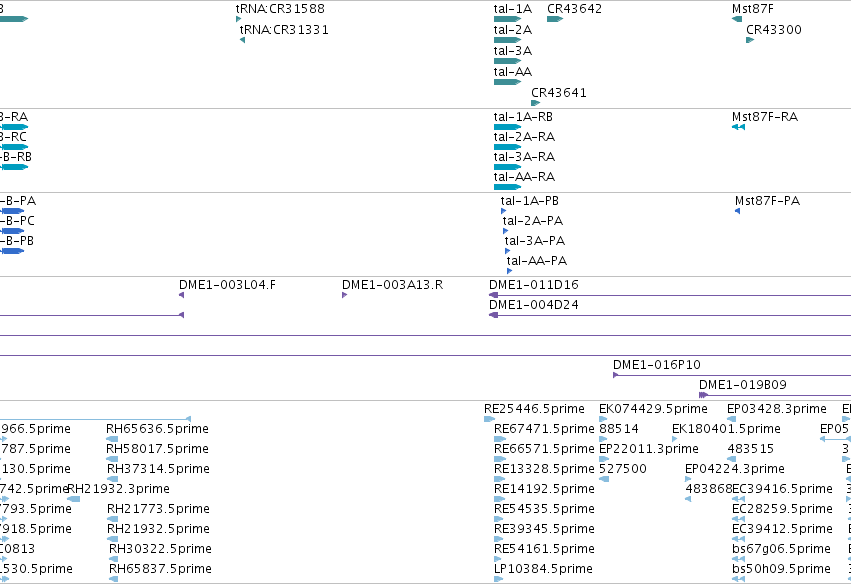Select the RH21773.5prime EST label
Image resolution: width=851 pixels, height=584 pixels.
click(158, 509)
